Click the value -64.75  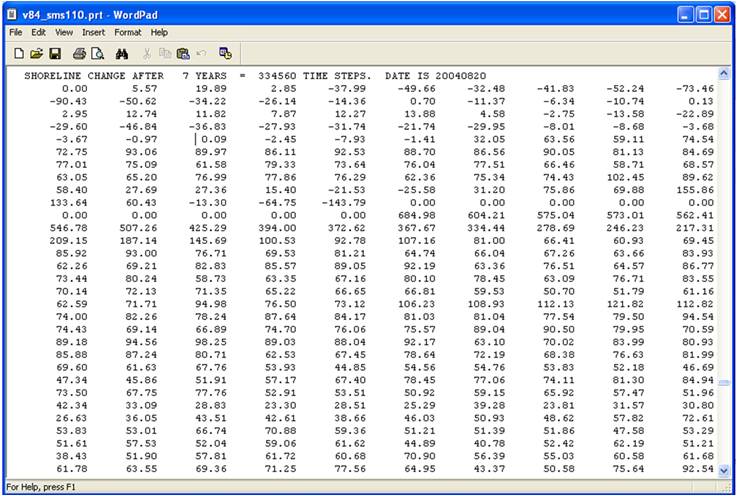point(277,203)
